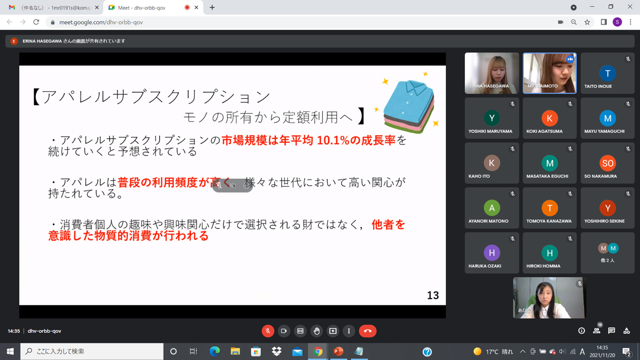Open the two other participants tile
This screenshot has height=360, width=640.
[x=608, y=253]
